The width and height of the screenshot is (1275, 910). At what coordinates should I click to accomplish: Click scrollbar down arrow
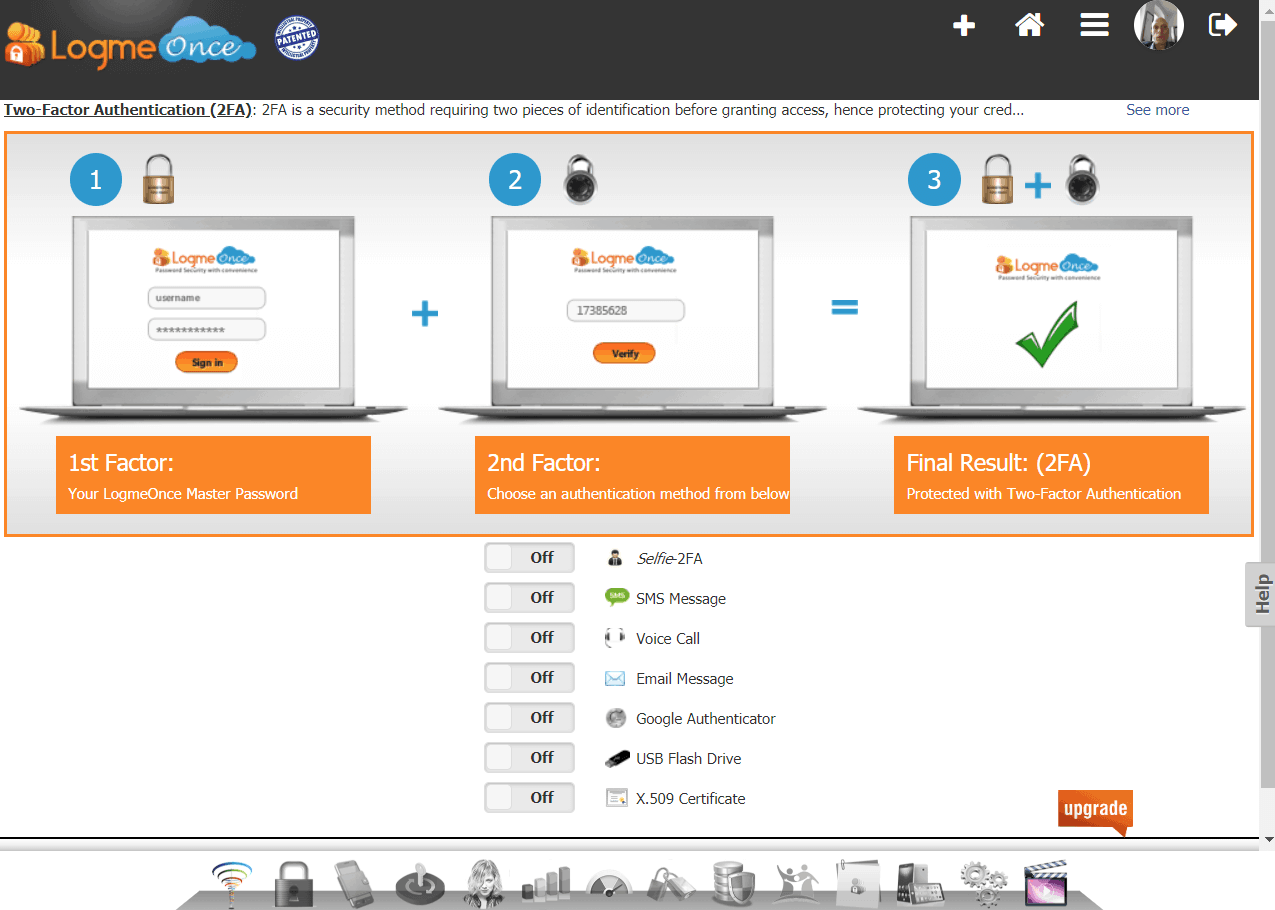[1267, 840]
